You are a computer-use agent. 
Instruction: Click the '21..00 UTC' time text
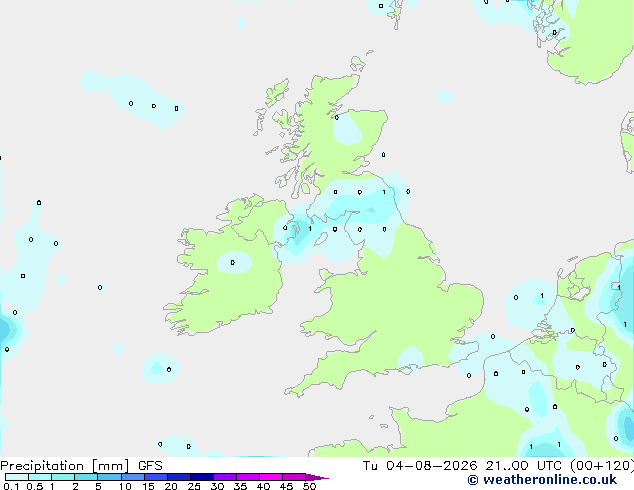pyautogui.click(x=524, y=466)
